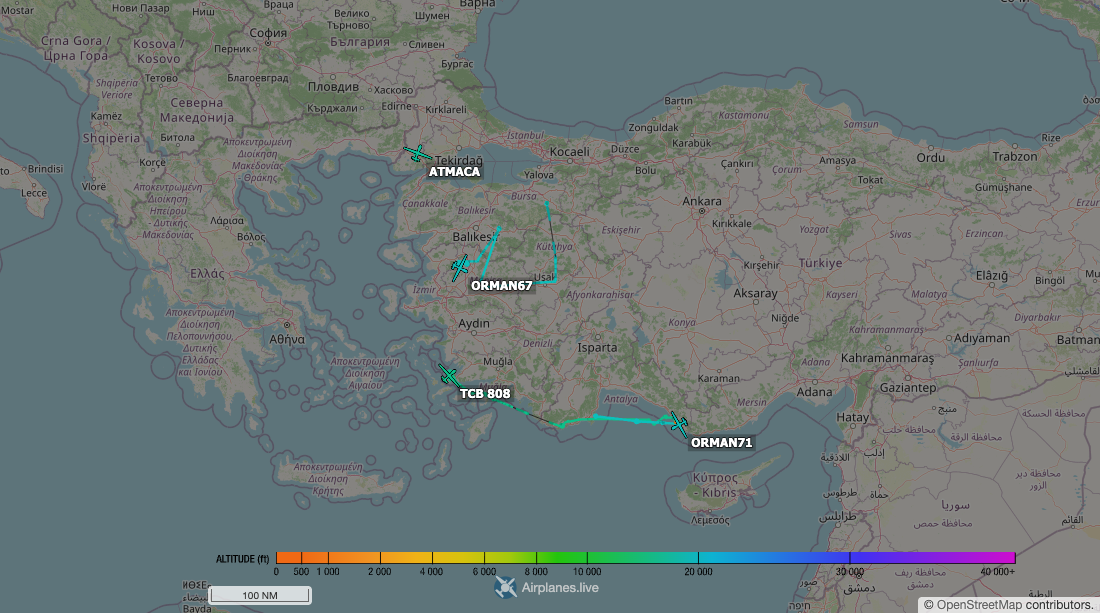Select the ORMAN67 aircraft icon

click(460, 267)
